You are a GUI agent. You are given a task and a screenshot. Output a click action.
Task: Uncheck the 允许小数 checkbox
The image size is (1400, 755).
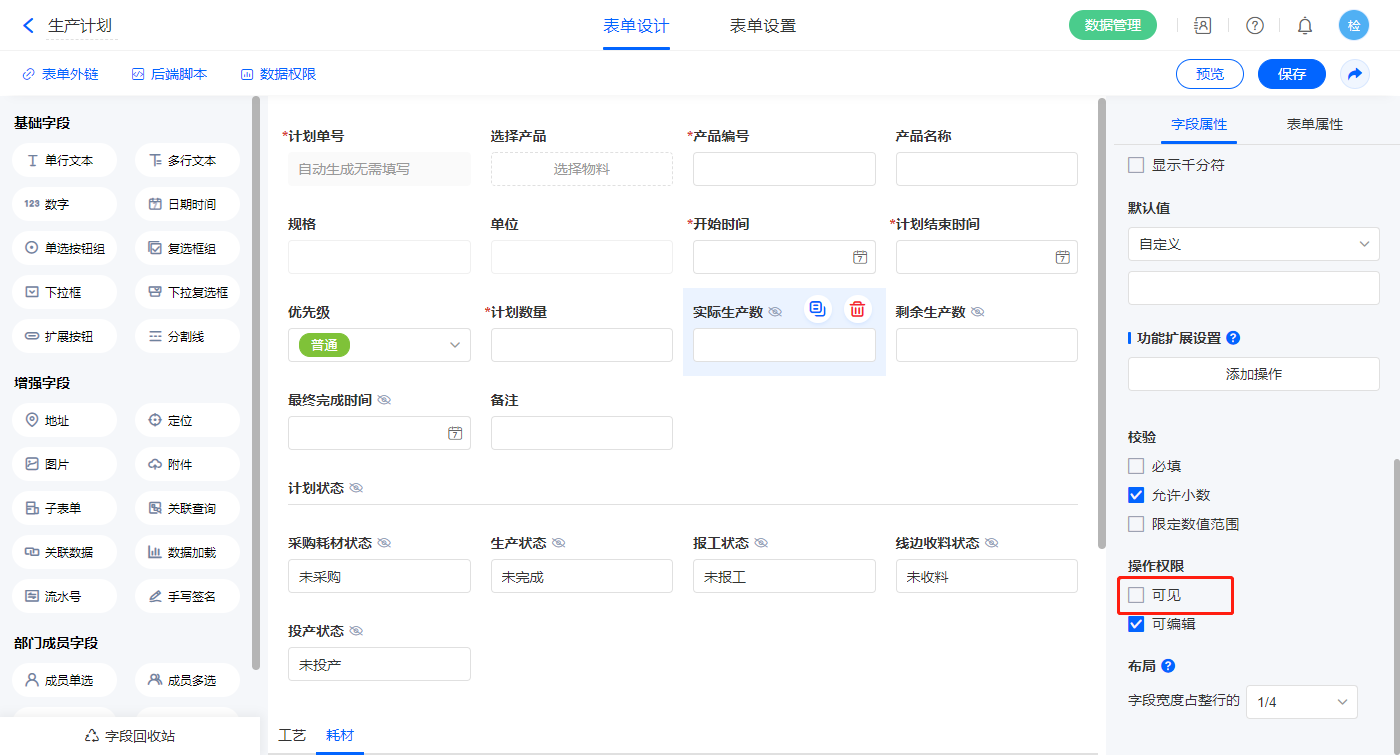1136,495
